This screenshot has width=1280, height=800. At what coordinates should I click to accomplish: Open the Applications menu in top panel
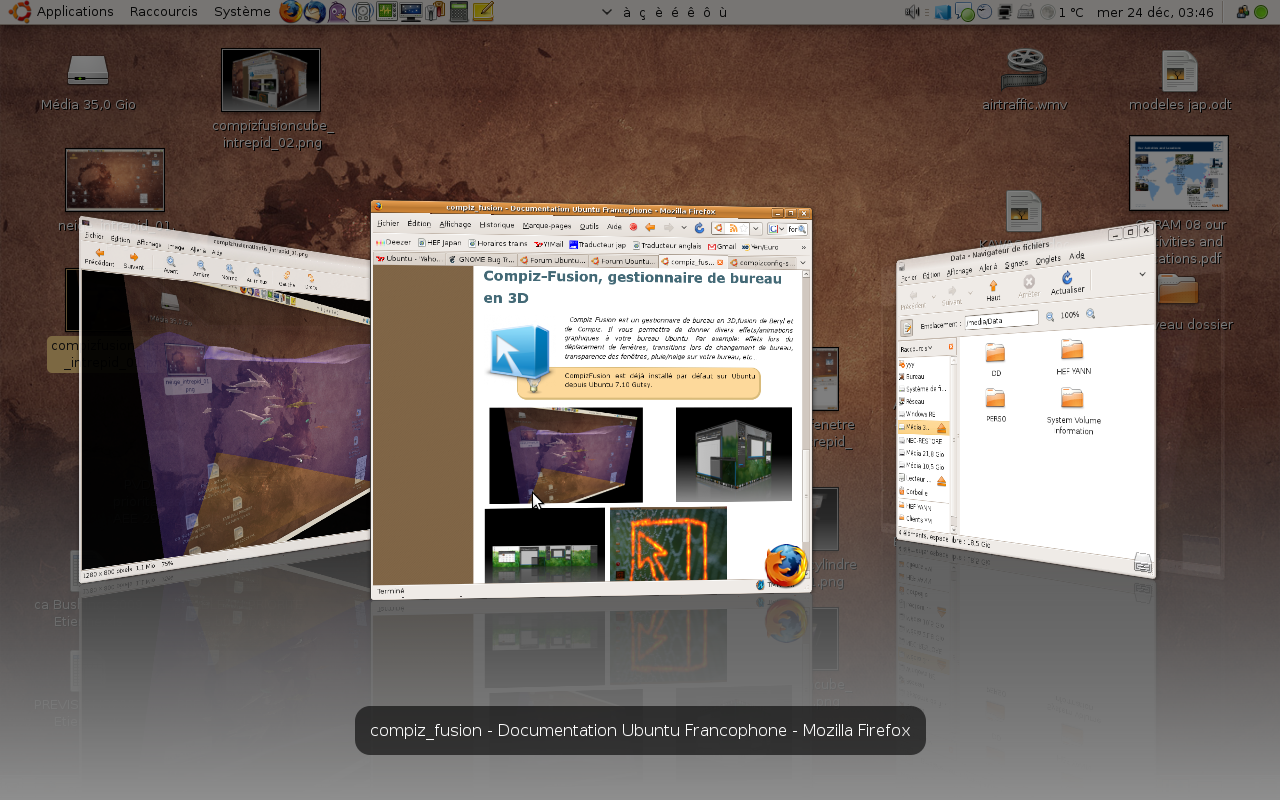click(61, 12)
